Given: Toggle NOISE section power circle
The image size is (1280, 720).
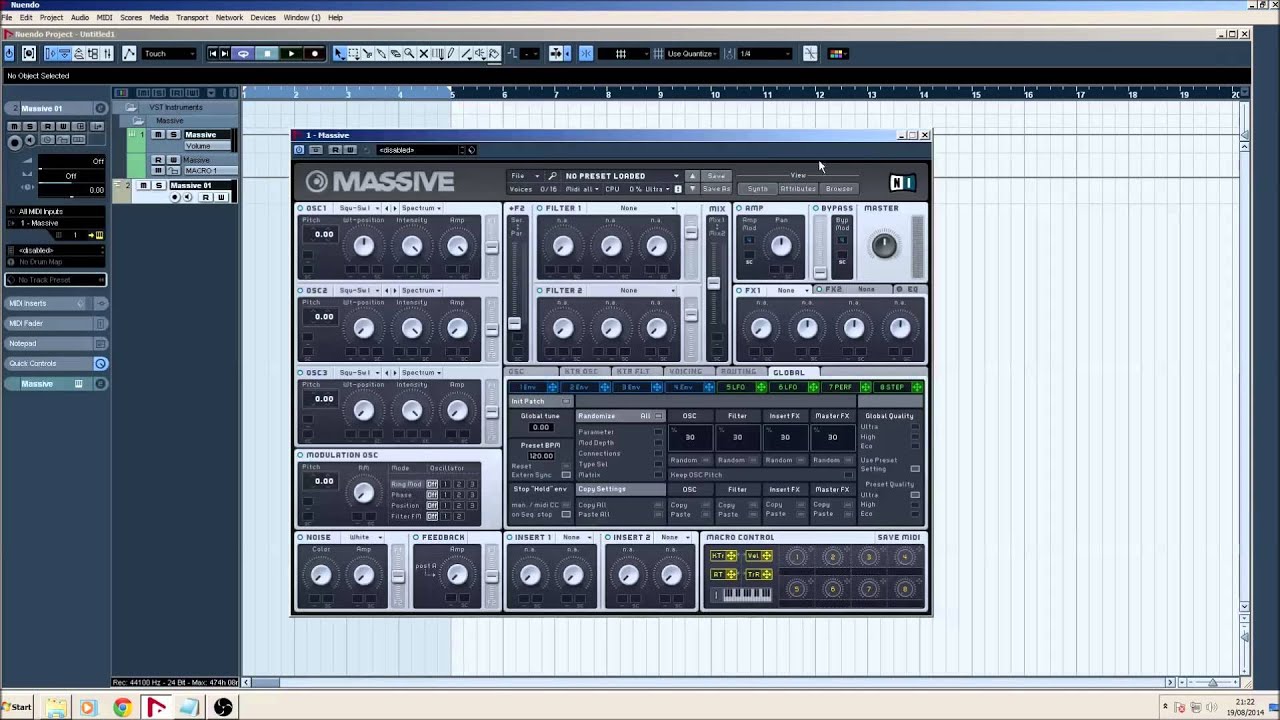Looking at the screenshot, I should point(300,537).
